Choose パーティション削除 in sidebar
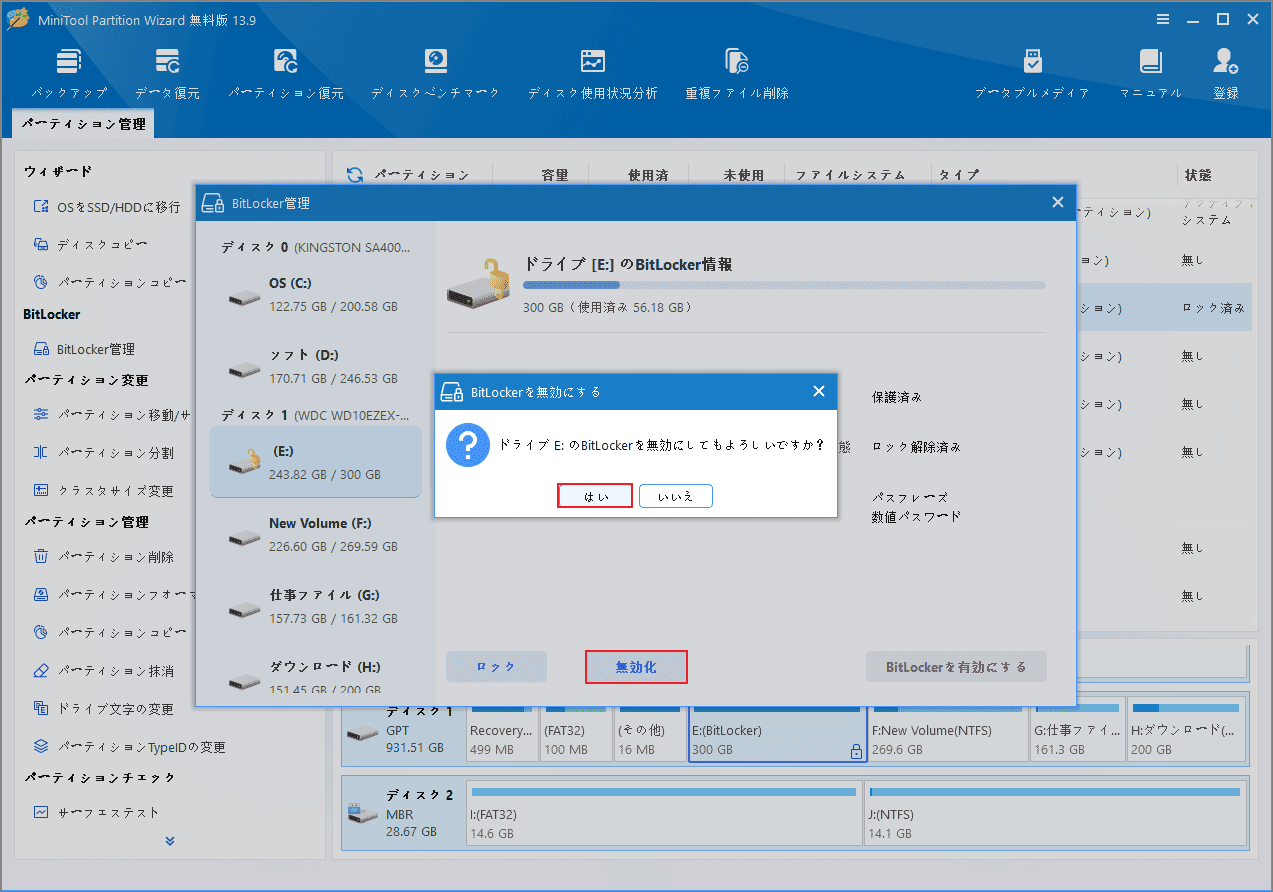 (x=104, y=557)
